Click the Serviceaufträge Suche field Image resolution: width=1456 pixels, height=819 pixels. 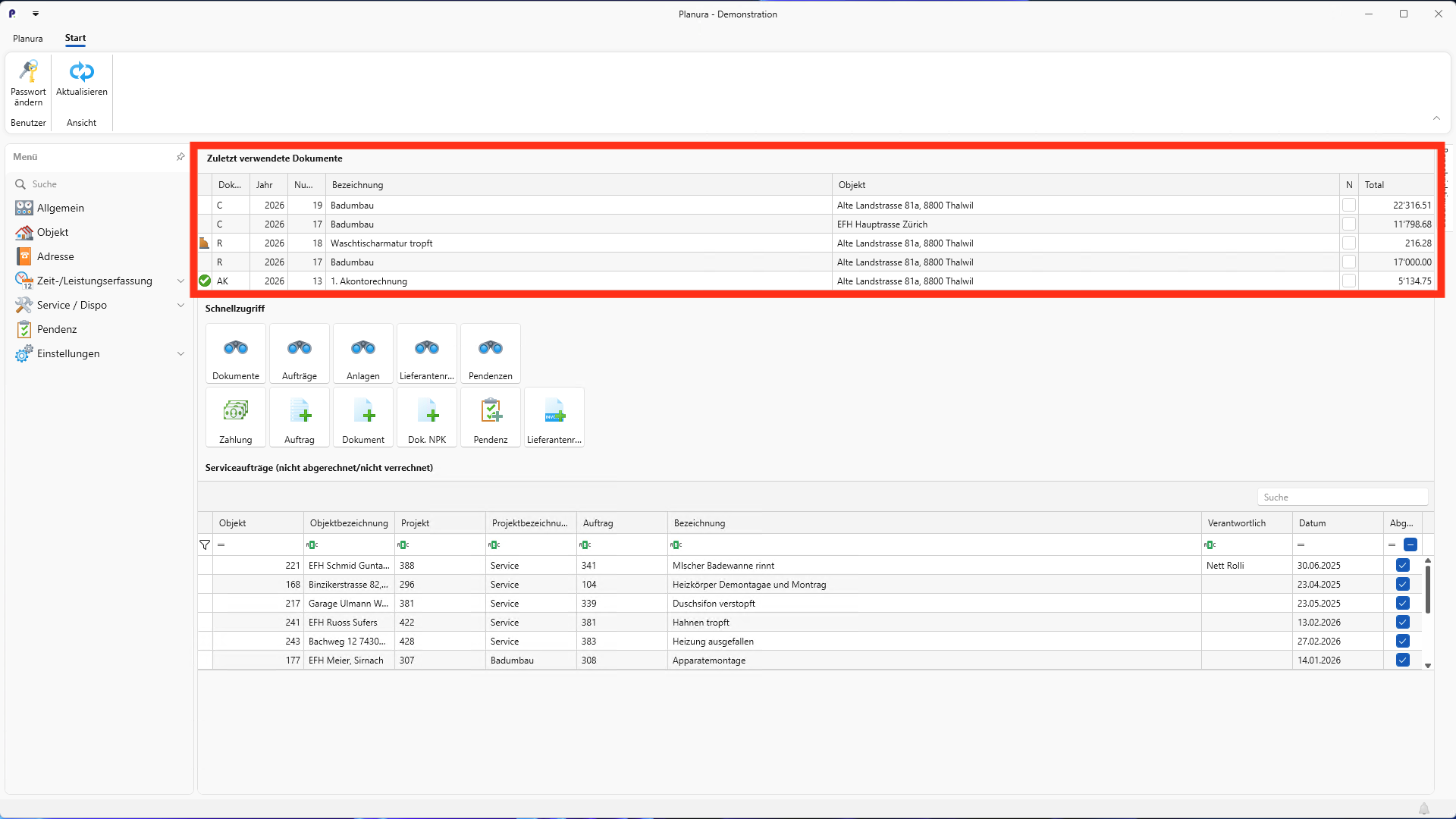pos(1341,497)
